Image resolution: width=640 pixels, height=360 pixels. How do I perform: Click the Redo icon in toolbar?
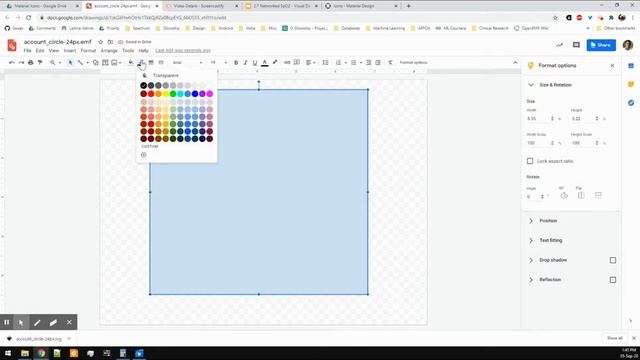click(21, 62)
